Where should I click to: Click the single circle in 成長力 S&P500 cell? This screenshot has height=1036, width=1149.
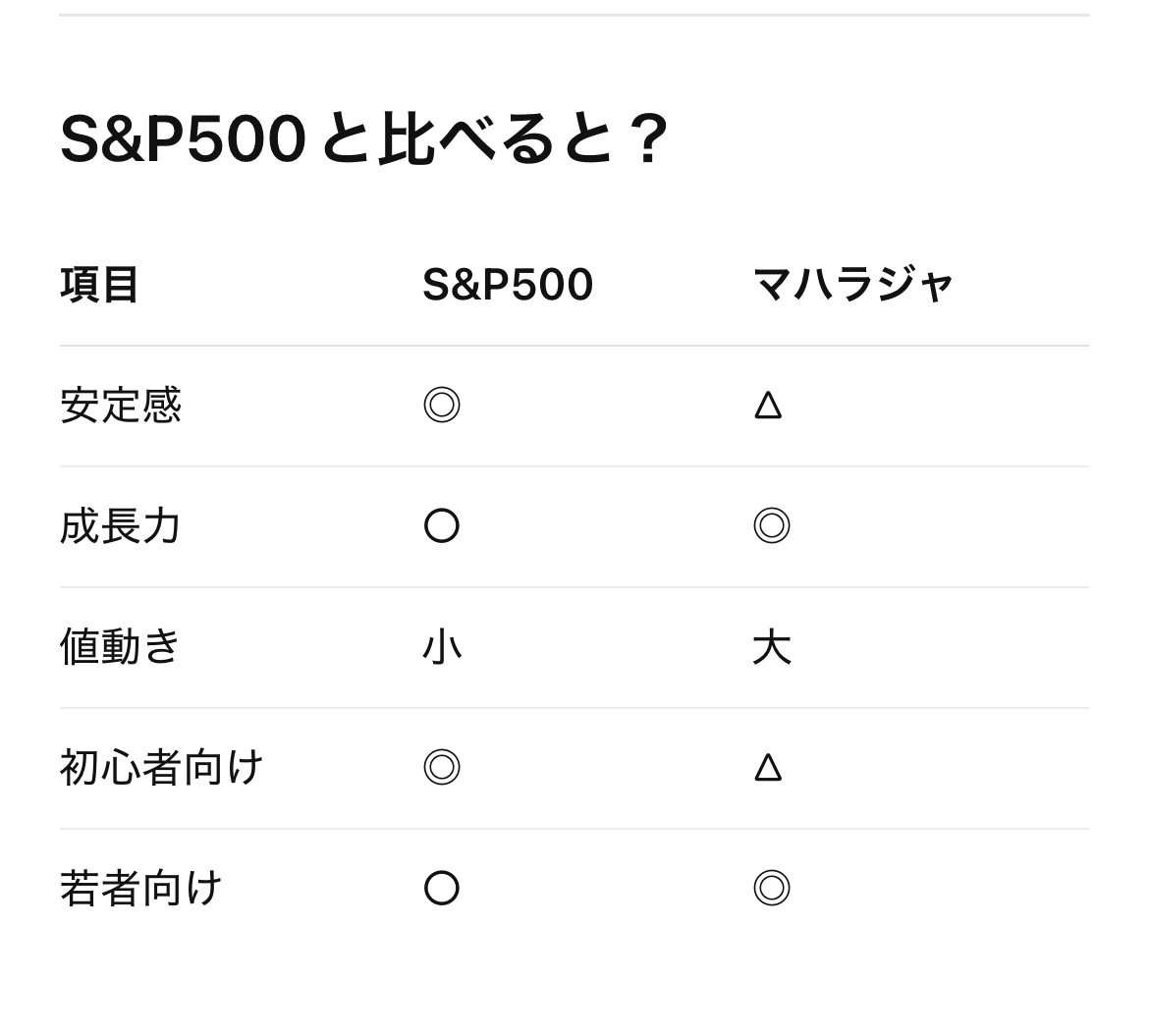[x=442, y=526]
